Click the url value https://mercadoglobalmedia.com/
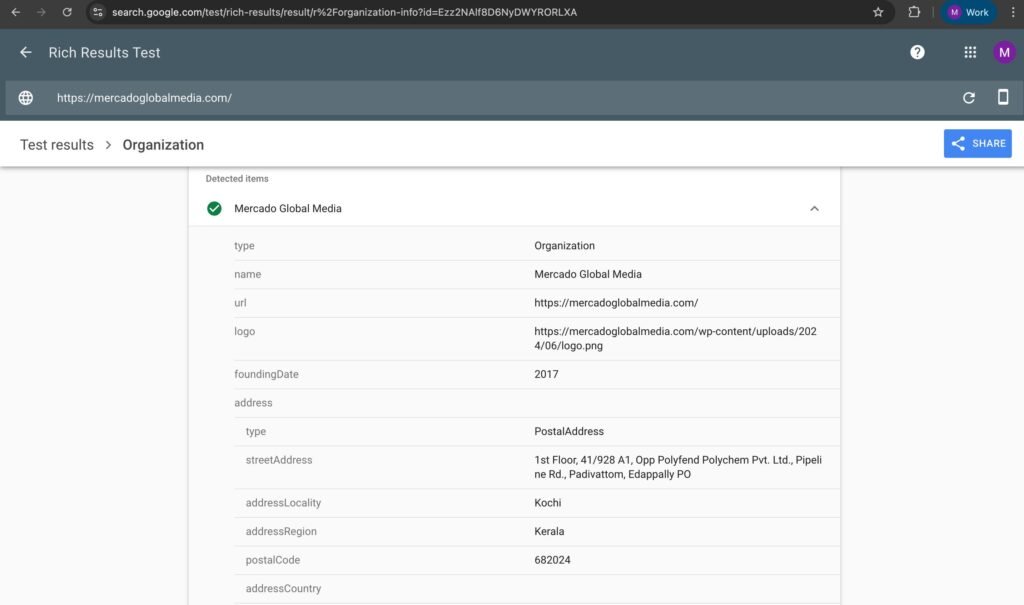The width and height of the screenshot is (1024, 605). pyautogui.click(x=616, y=302)
